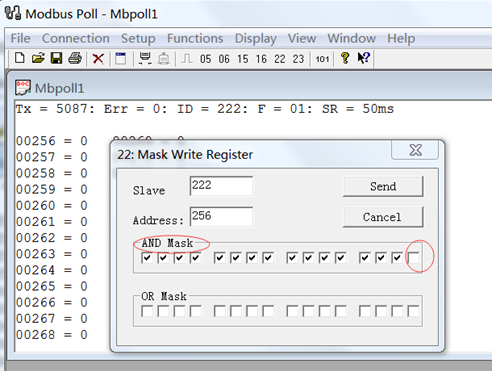Uncheck the first AND Mask checkbox
This screenshot has width=493, height=371.
pos(147,258)
